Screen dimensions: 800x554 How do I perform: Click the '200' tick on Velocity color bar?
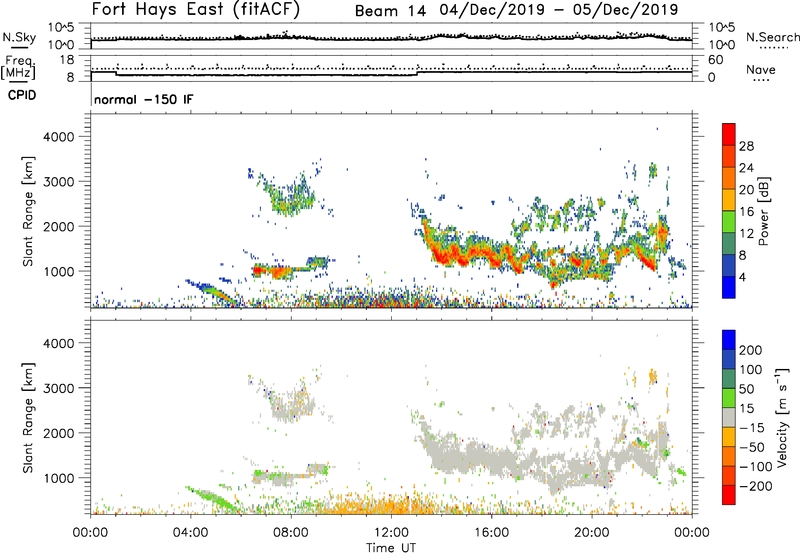(751, 350)
